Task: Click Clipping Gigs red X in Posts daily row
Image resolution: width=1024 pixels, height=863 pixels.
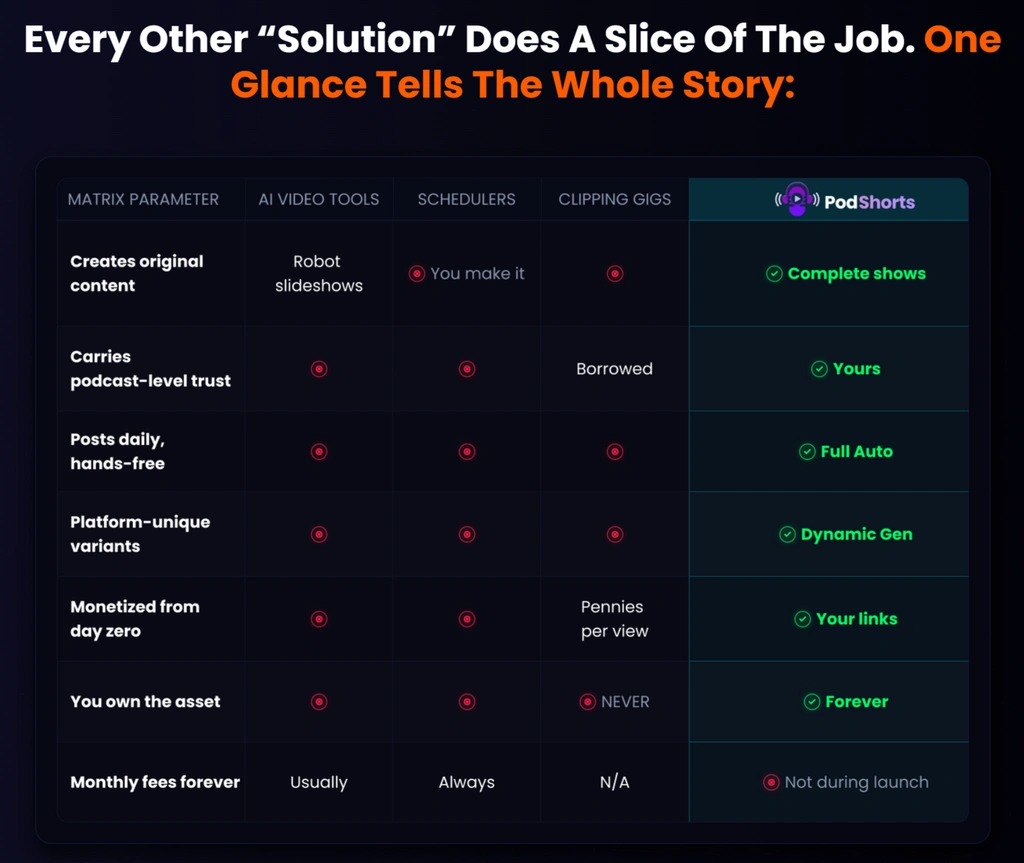Action: (615, 451)
